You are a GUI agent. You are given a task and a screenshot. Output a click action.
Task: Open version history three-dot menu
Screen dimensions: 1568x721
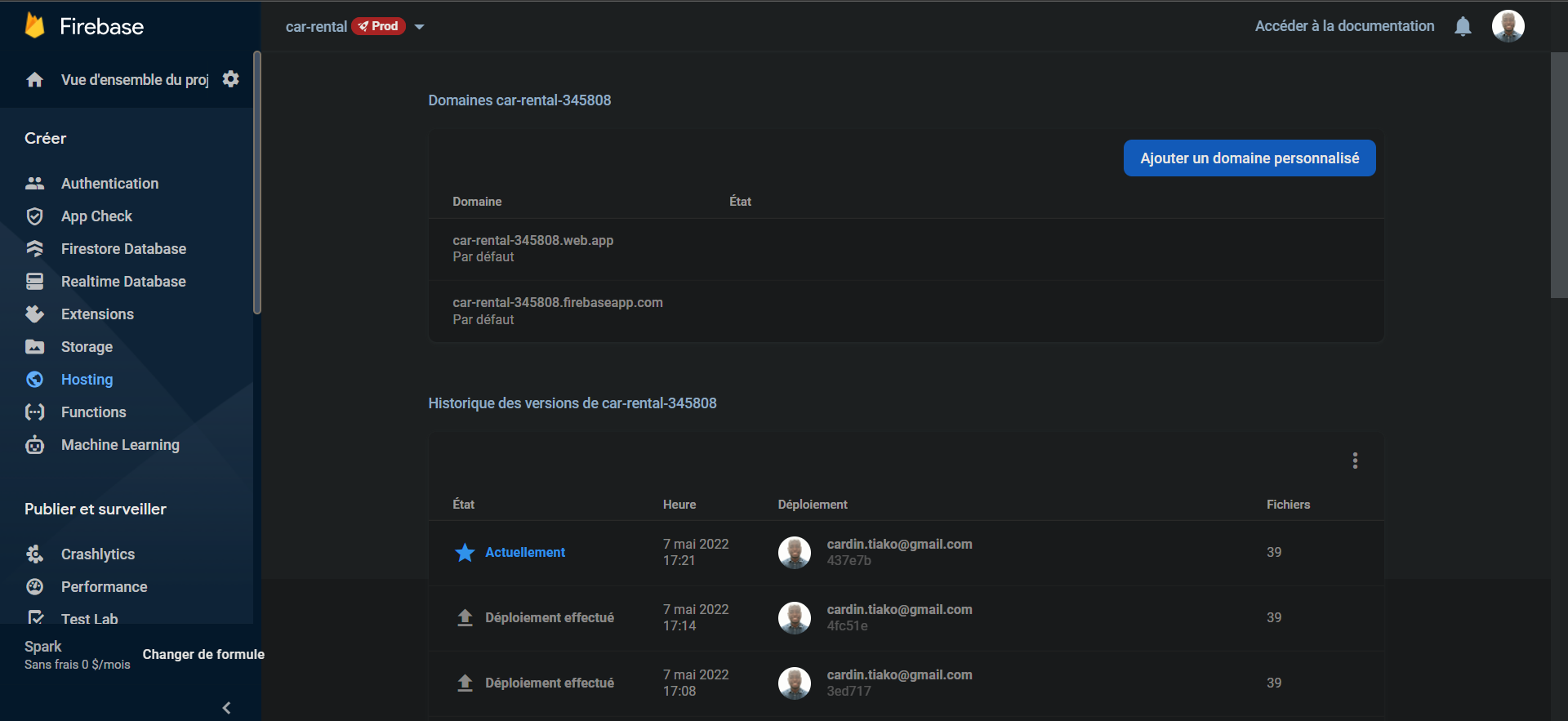(1355, 461)
